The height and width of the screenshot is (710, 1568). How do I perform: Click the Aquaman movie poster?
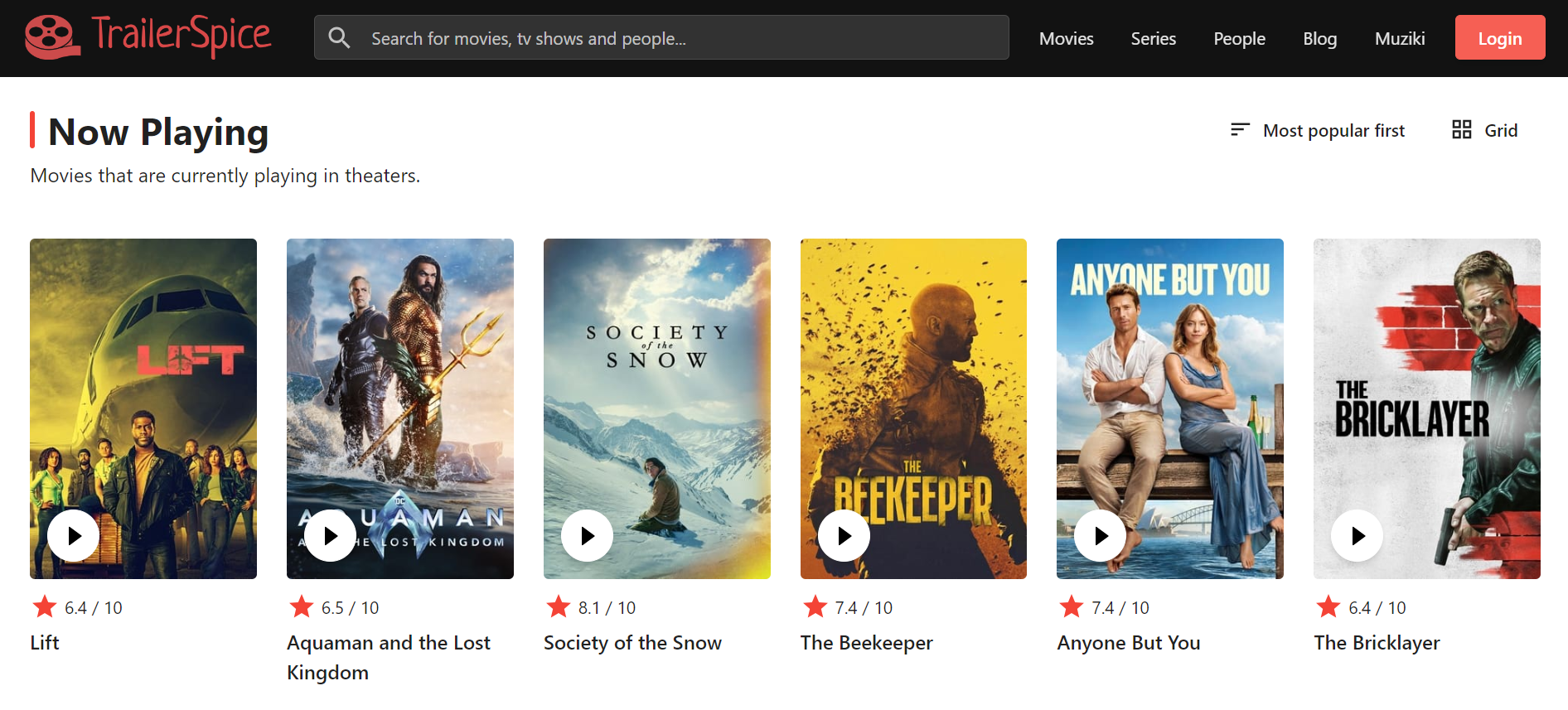(x=400, y=408)
